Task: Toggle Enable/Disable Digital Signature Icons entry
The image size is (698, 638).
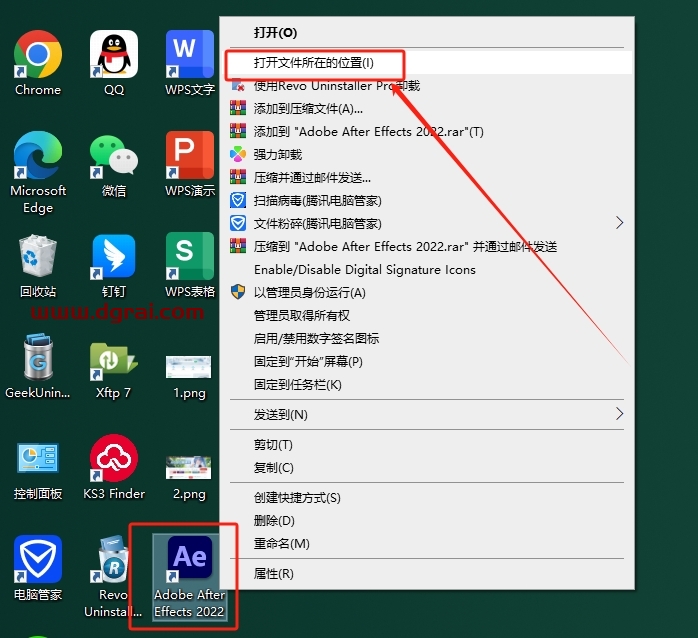Action: click(x=364, y=269)
